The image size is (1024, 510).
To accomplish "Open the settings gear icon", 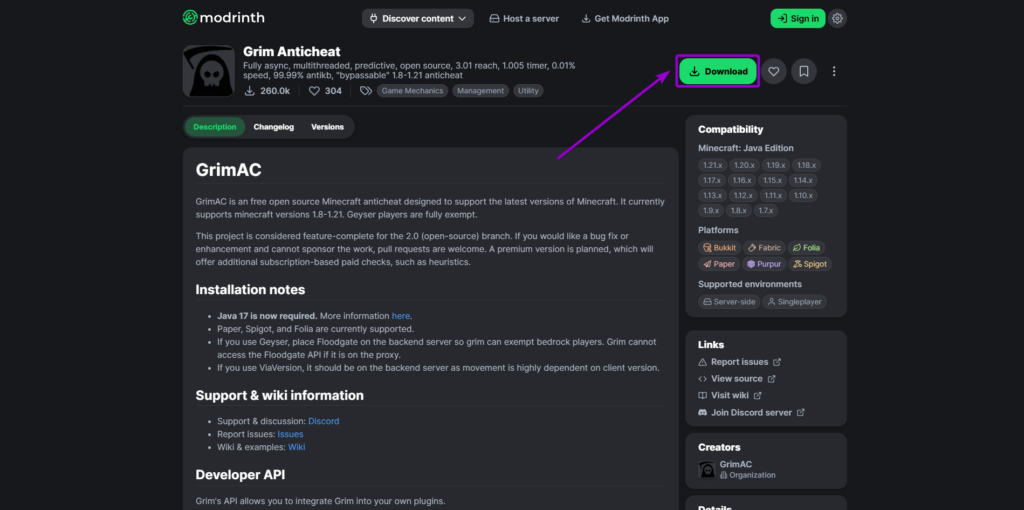I will (837, 18).
